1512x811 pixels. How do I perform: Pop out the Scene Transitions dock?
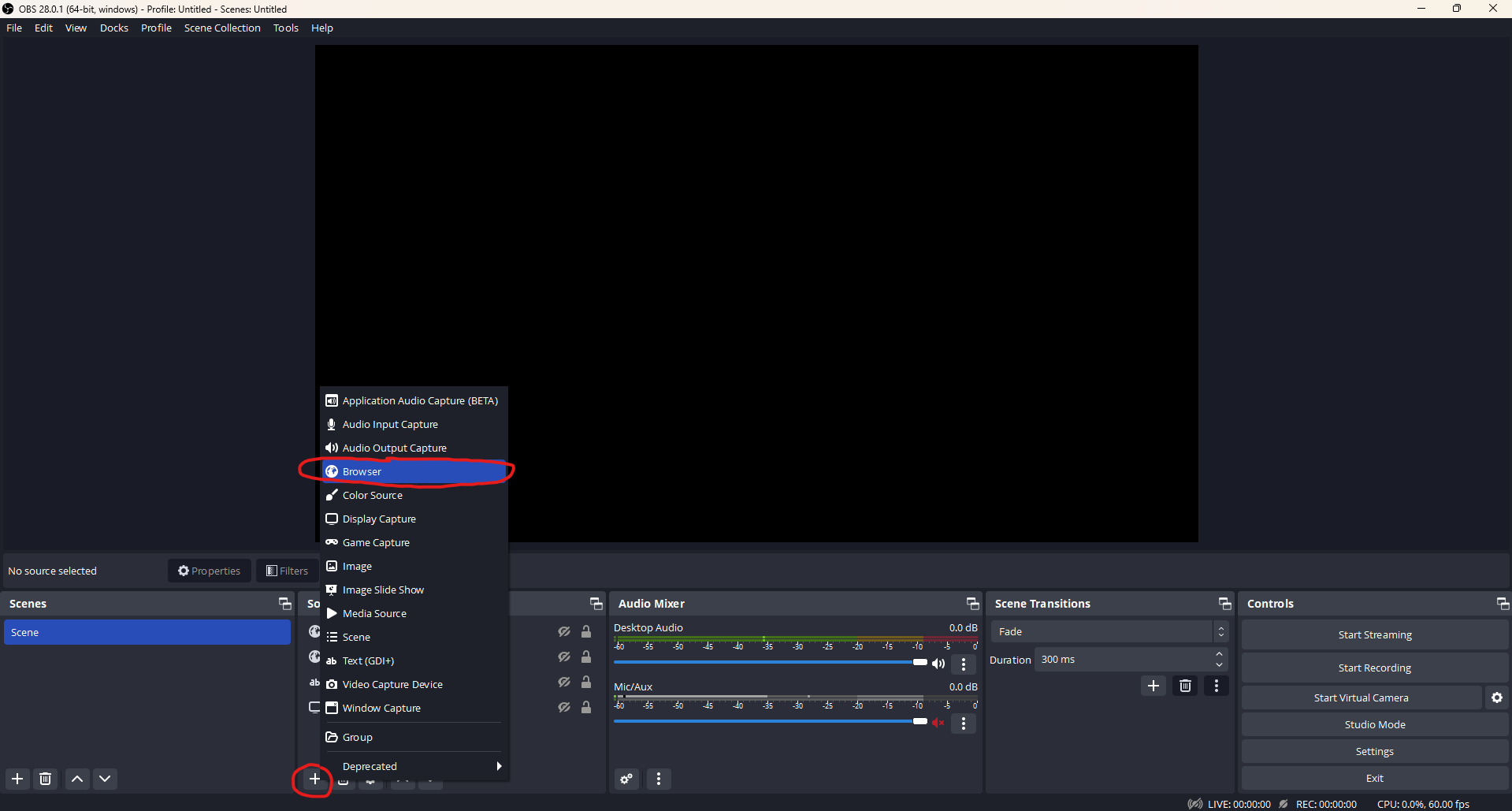pyautogui.click(x=1225, y=604)
